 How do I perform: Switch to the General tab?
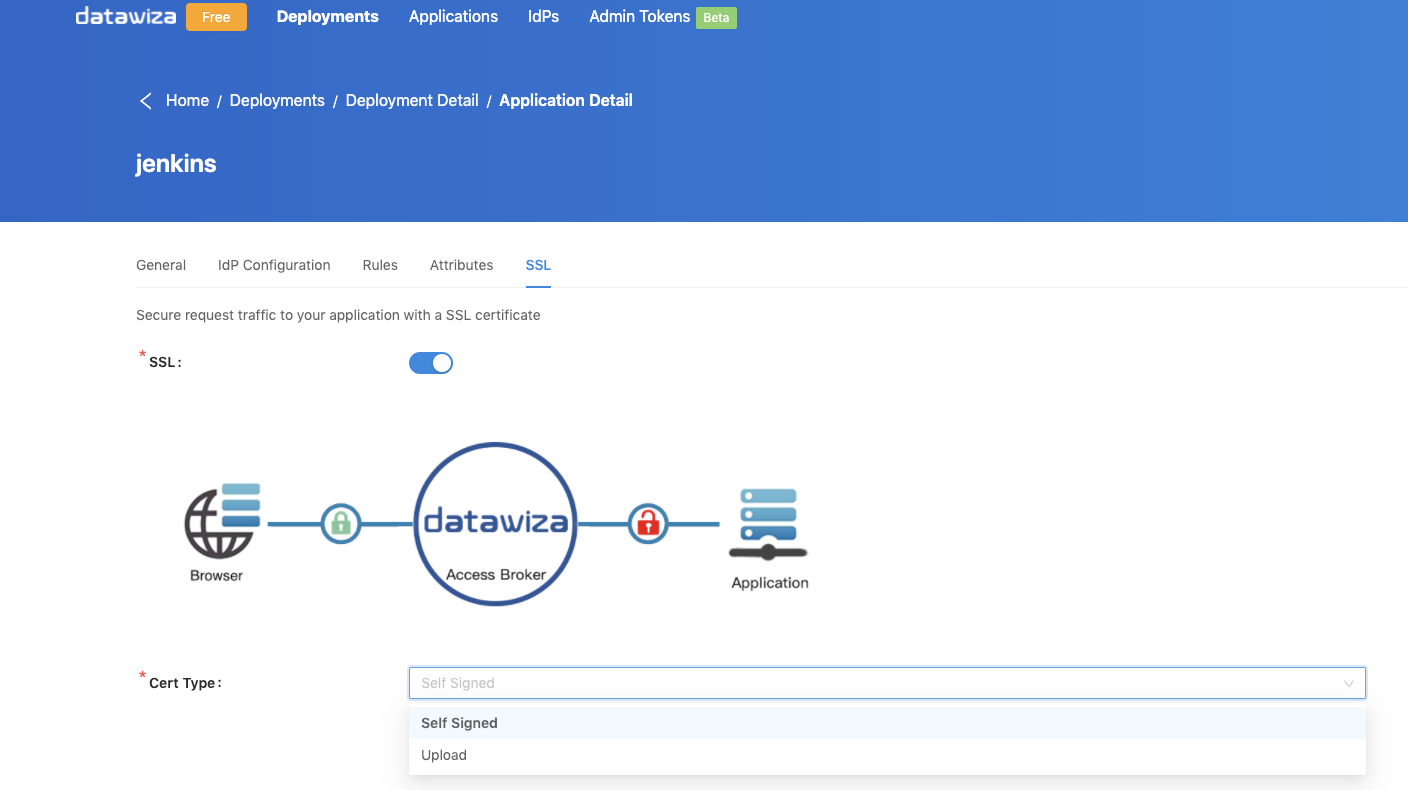[161, 265]
